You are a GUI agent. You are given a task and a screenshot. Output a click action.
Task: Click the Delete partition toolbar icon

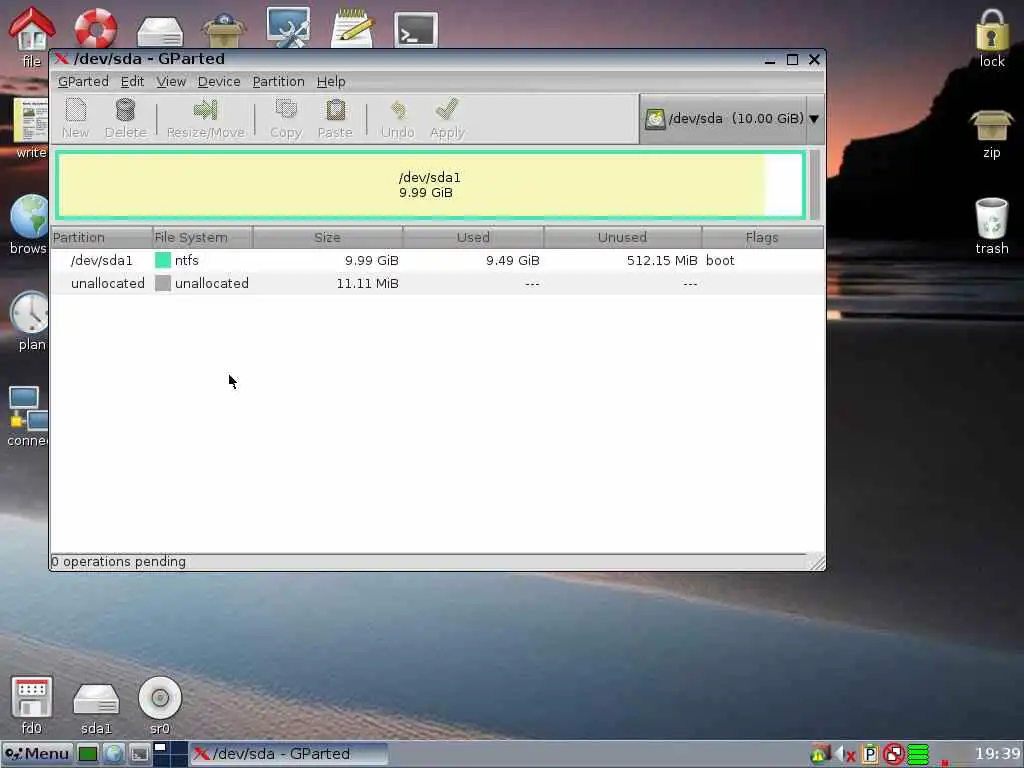point(125,118)
